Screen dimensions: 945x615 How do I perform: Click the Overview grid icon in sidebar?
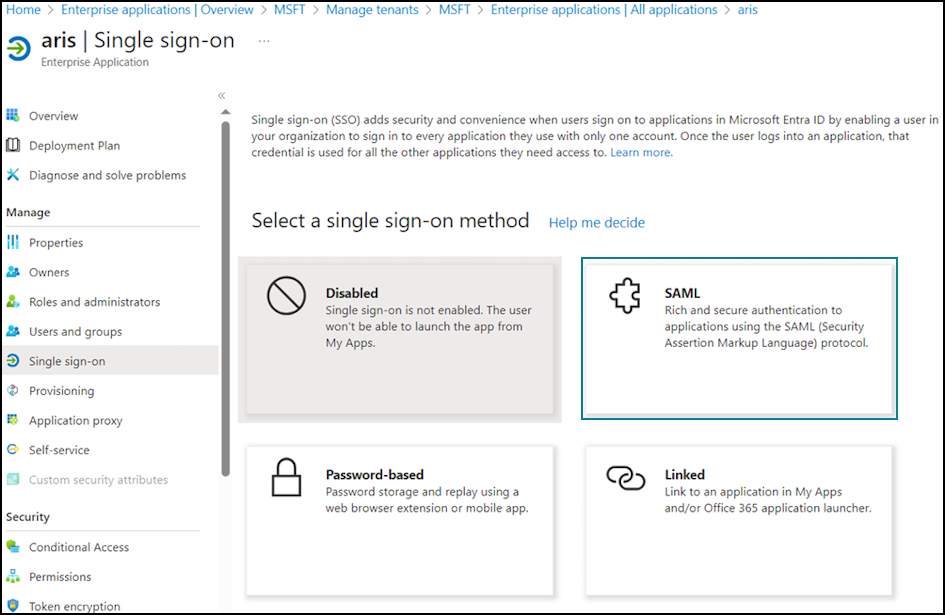[13, 115]
